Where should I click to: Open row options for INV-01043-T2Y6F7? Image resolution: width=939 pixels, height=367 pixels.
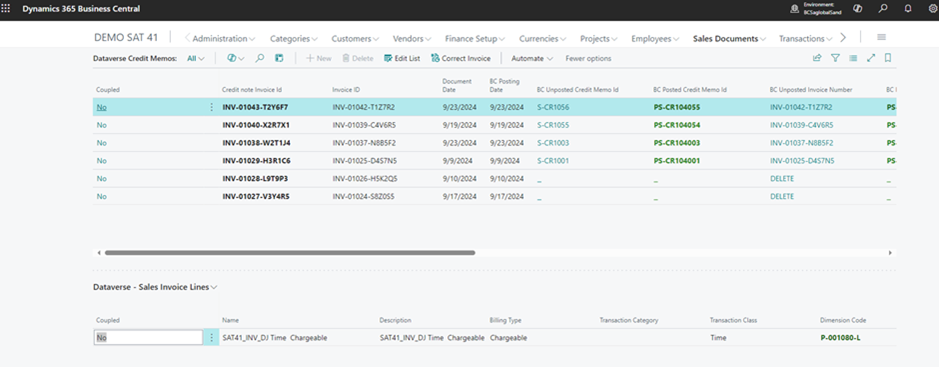[211, 107]
